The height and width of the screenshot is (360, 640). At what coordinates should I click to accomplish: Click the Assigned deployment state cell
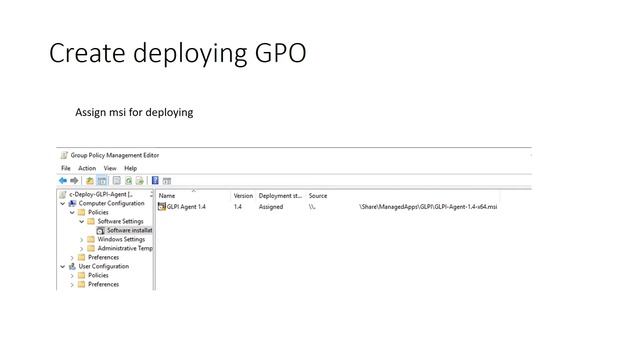pyautogui.click(x=271, y=207)
